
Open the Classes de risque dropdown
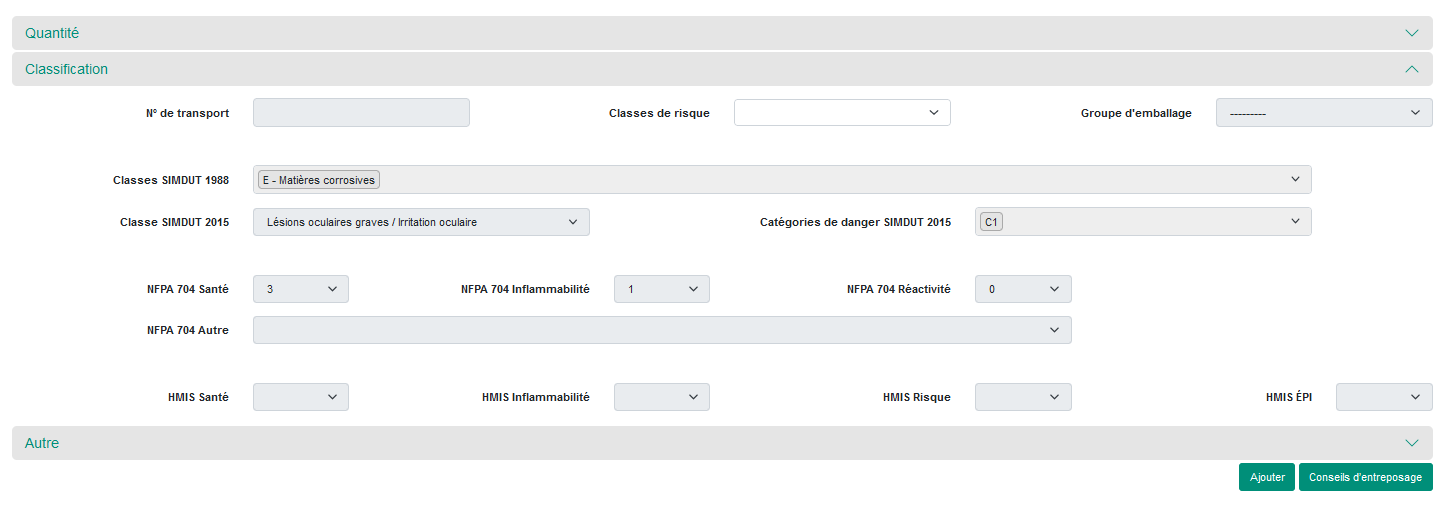tap(842, 113)
